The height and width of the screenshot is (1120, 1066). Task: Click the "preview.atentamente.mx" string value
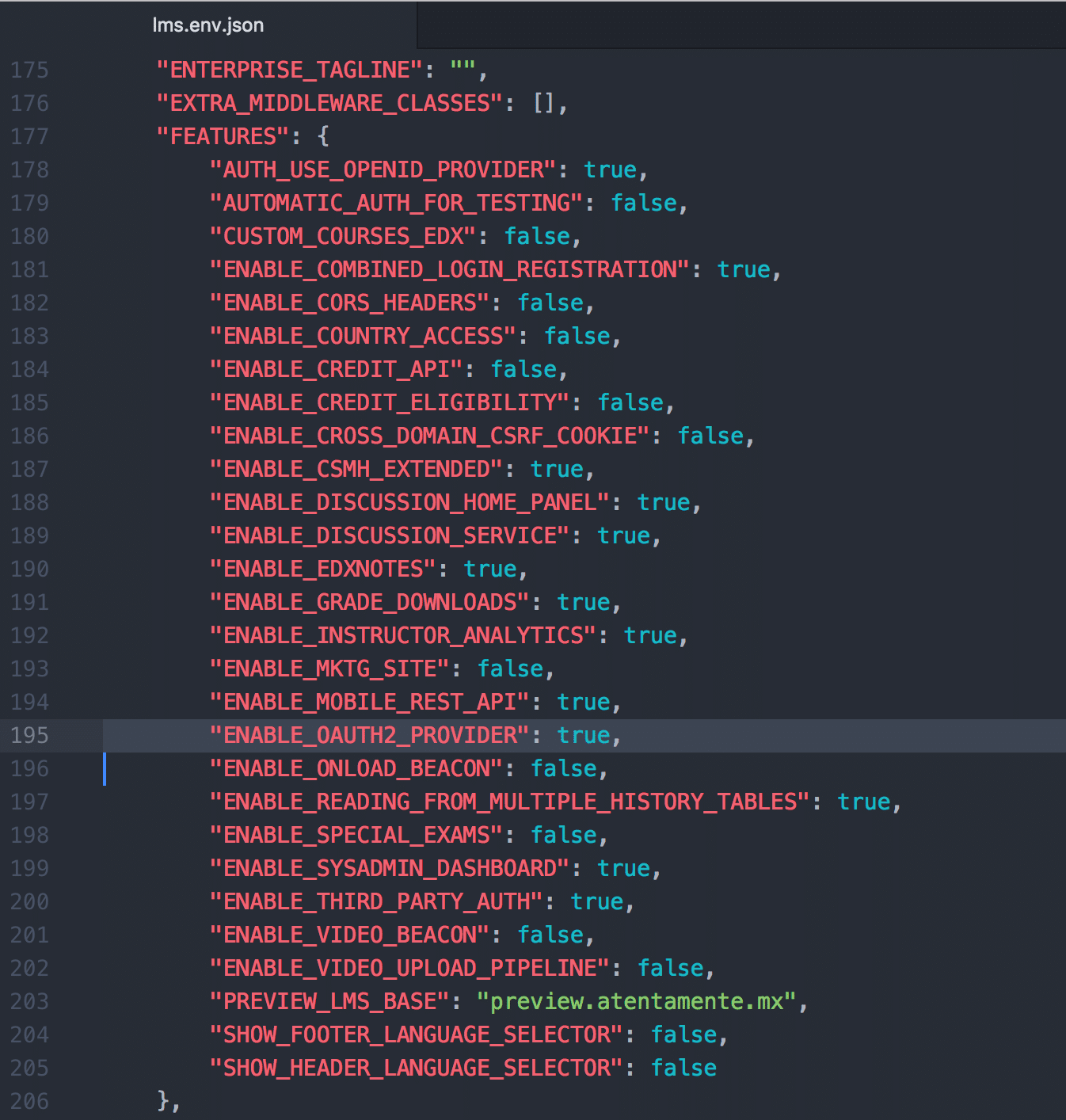pyautogui.click(x=637, y=1001)
